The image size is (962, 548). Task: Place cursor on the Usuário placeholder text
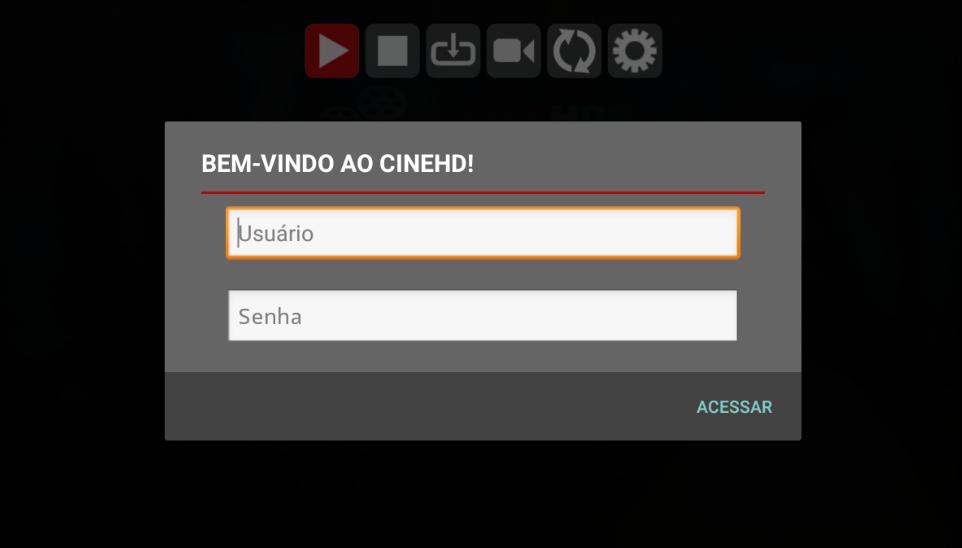pos(276,233)
